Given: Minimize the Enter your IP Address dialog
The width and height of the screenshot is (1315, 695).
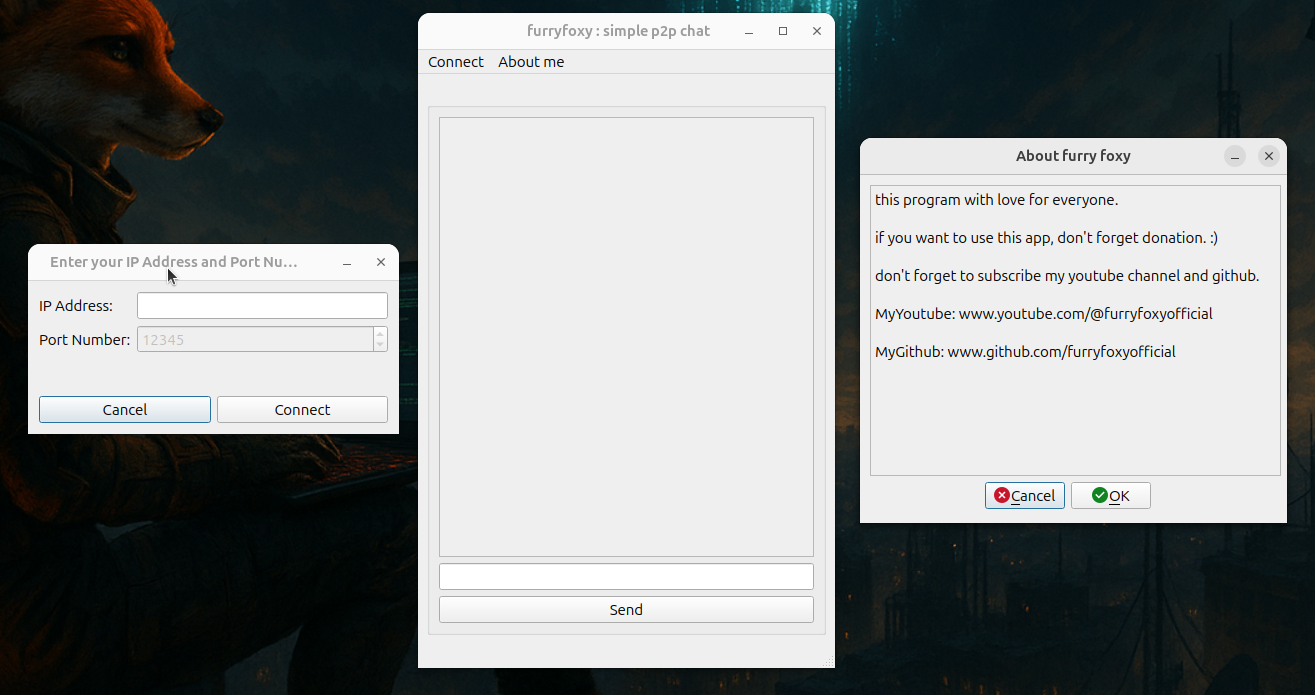Looking at the screenshot, I should click(x=347, y=262).
